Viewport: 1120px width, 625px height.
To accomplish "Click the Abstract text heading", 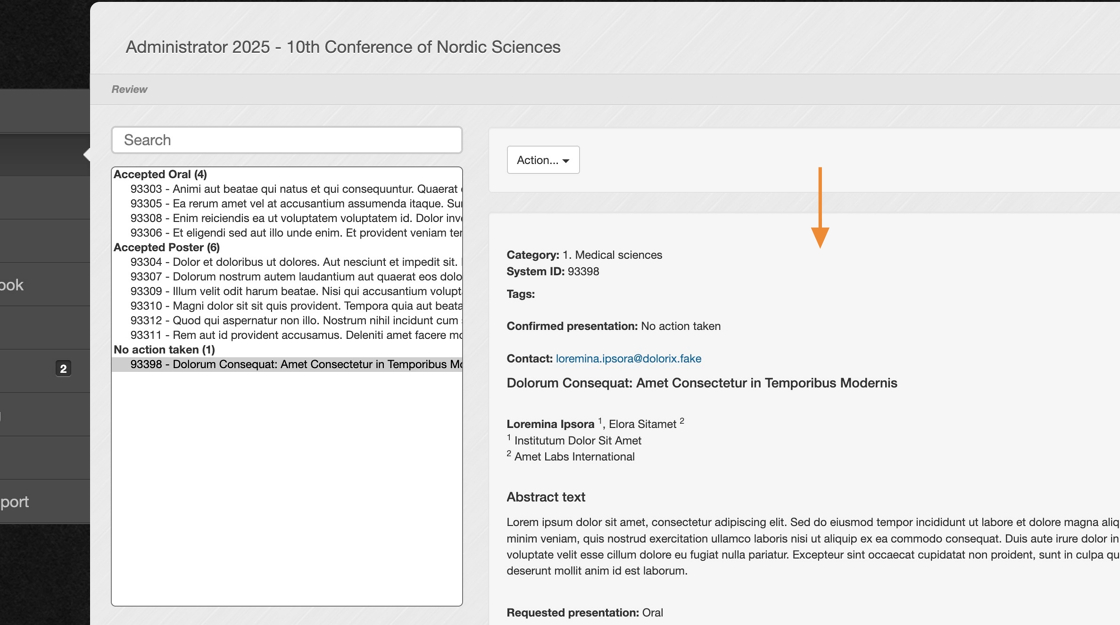I will click(546, 497).
